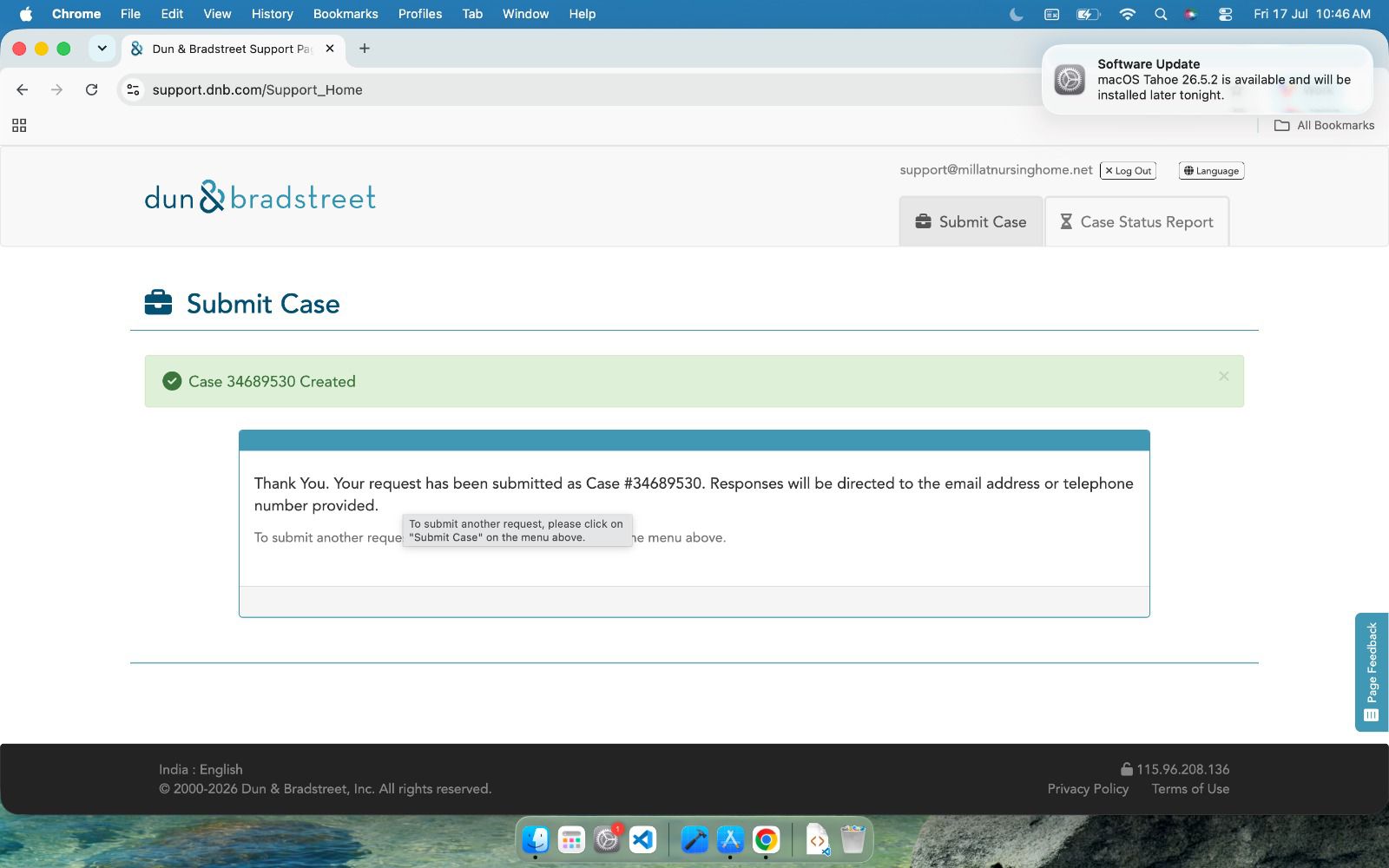Open the code file icon in the Dock

tap(818, 839)
